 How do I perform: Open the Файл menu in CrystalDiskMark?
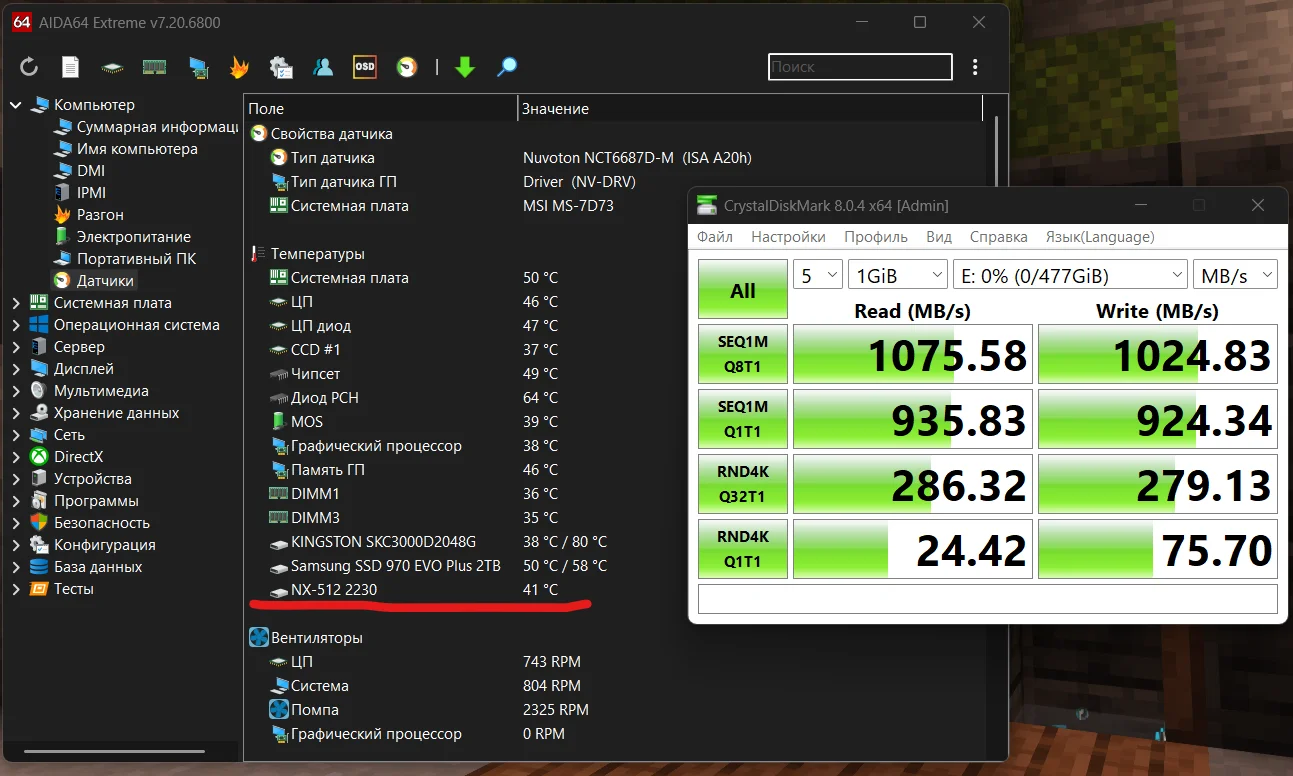coord(715,237)
